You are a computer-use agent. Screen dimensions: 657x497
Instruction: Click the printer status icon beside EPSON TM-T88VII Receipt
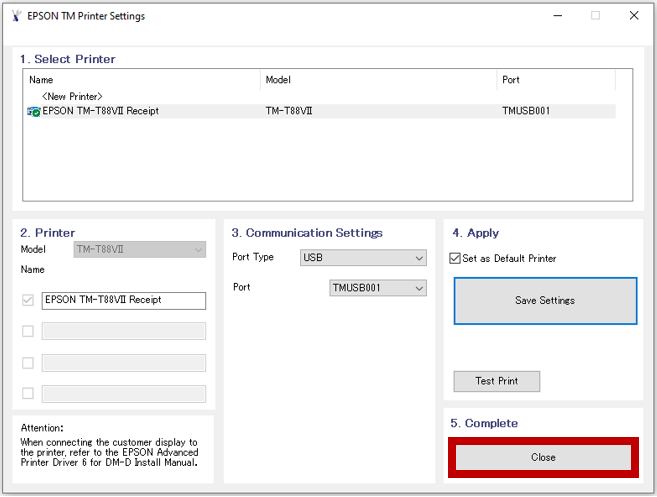(34, 112)
